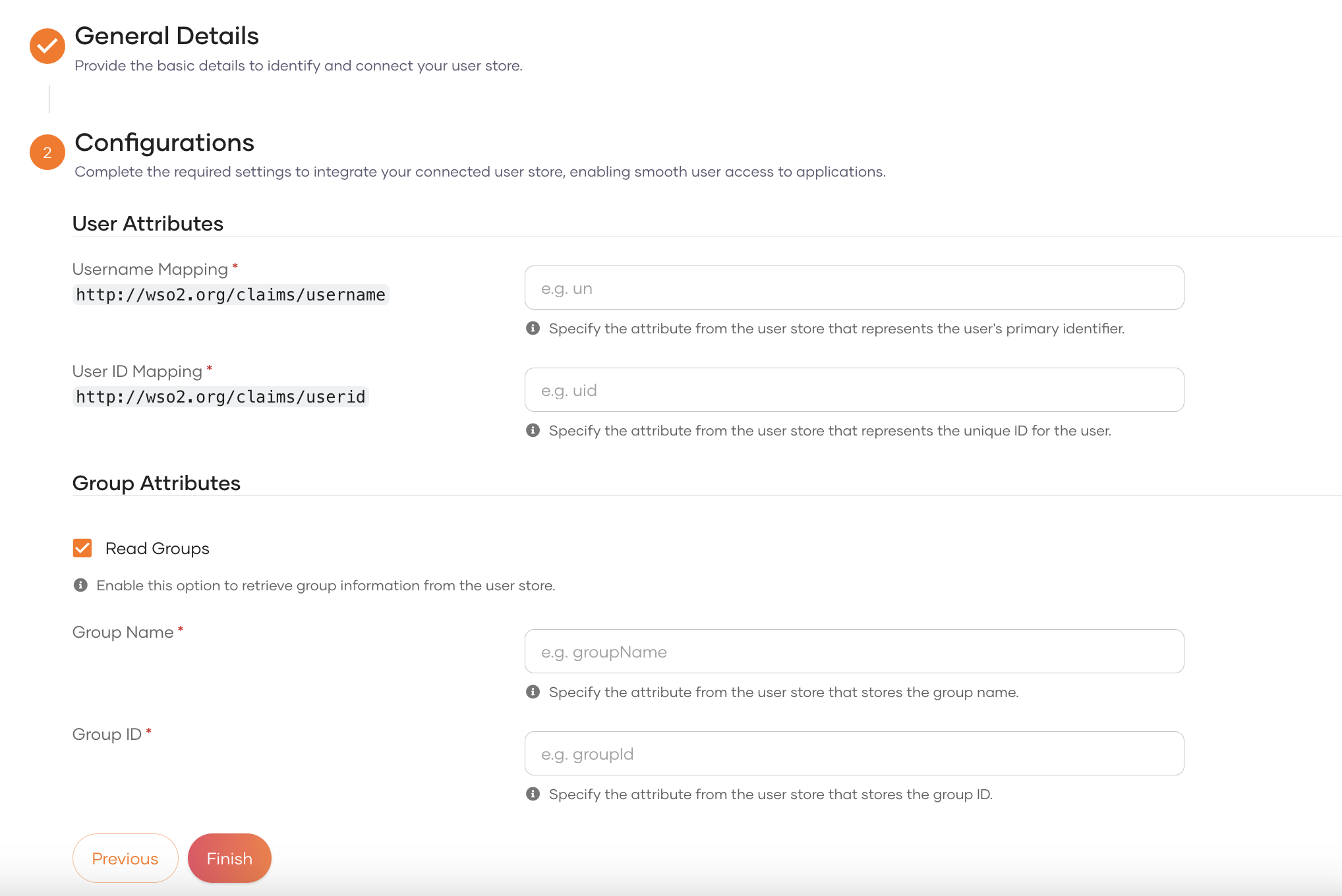
Task: Click info icon under Read Groups option
Action: pyautogui.click(x=80, y=585)
